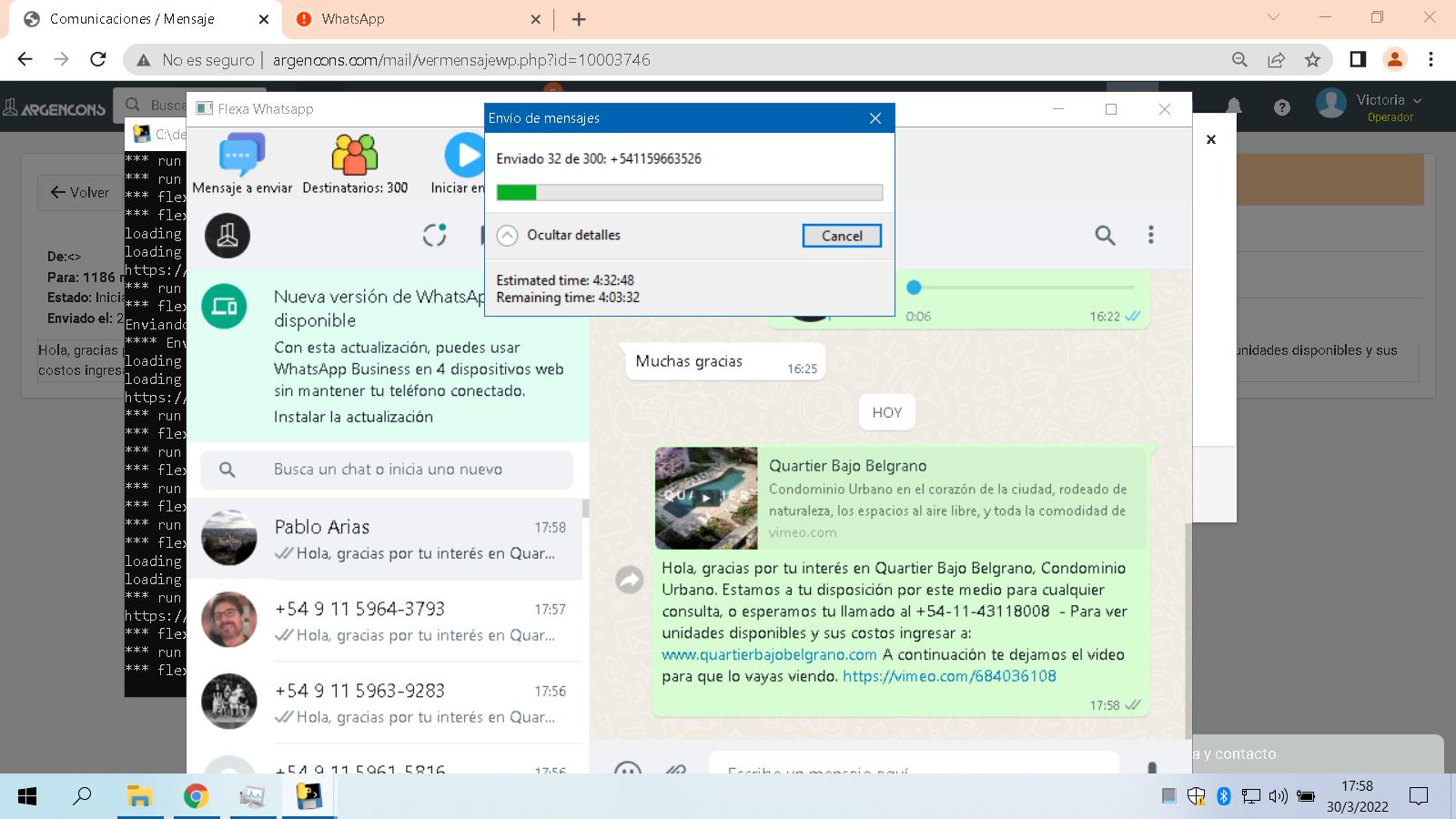Open Chrome from the taskbar
Viewport: 1456px width, 819px height.
click(196, 796)
